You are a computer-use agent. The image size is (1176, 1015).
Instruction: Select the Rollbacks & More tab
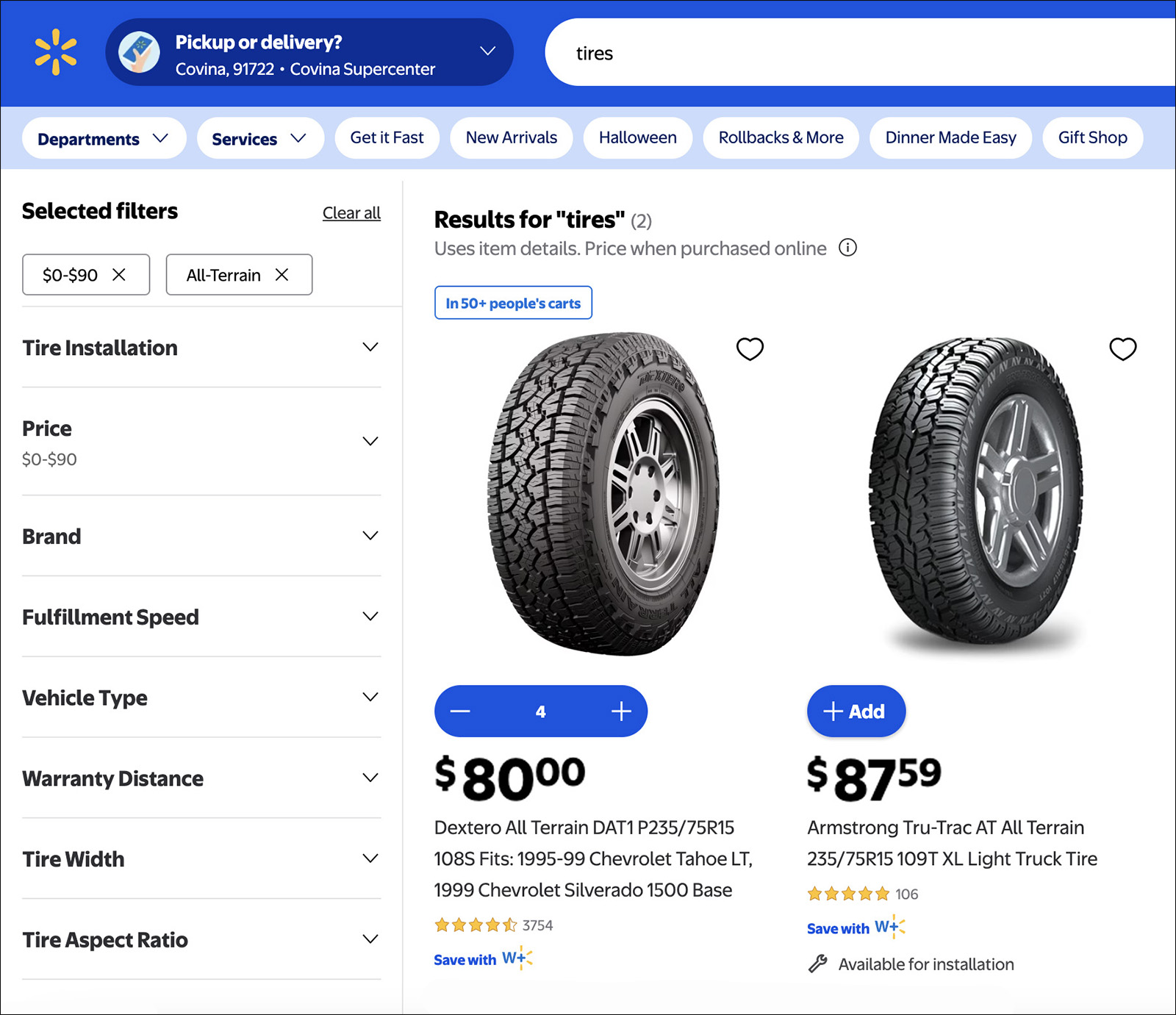[x=780, y=137]
